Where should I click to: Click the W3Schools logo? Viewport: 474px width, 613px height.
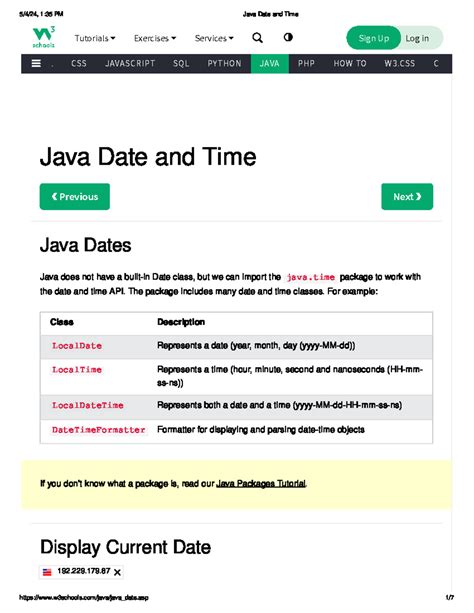[44, 37]
